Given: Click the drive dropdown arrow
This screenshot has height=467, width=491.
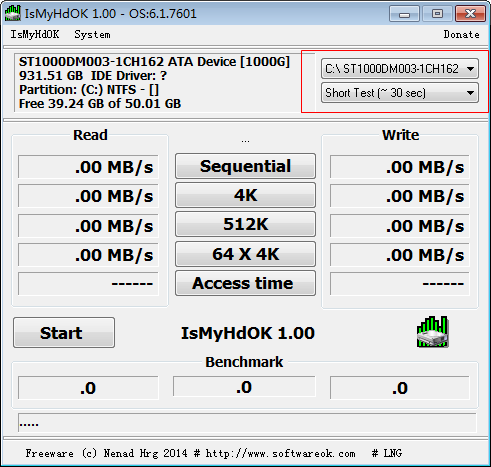Looking at the screenshot, I should pos(470,69).
